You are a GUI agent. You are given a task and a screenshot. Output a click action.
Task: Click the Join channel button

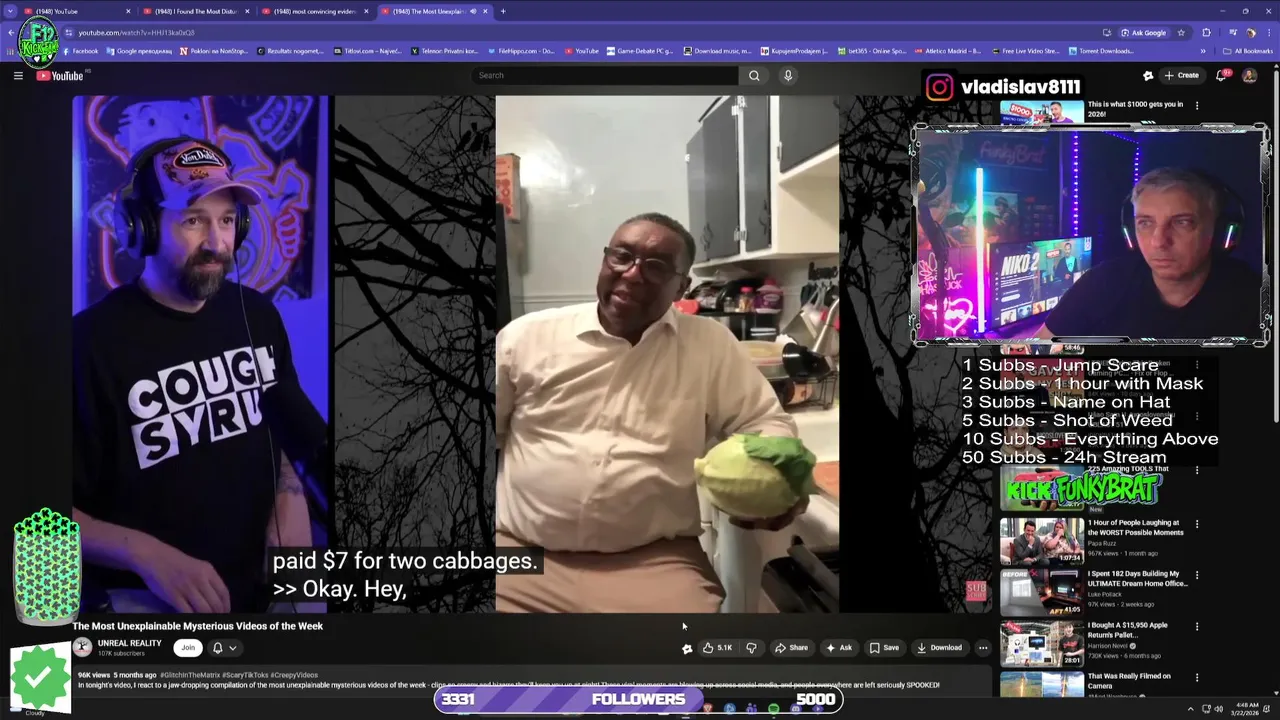(187, 648)
